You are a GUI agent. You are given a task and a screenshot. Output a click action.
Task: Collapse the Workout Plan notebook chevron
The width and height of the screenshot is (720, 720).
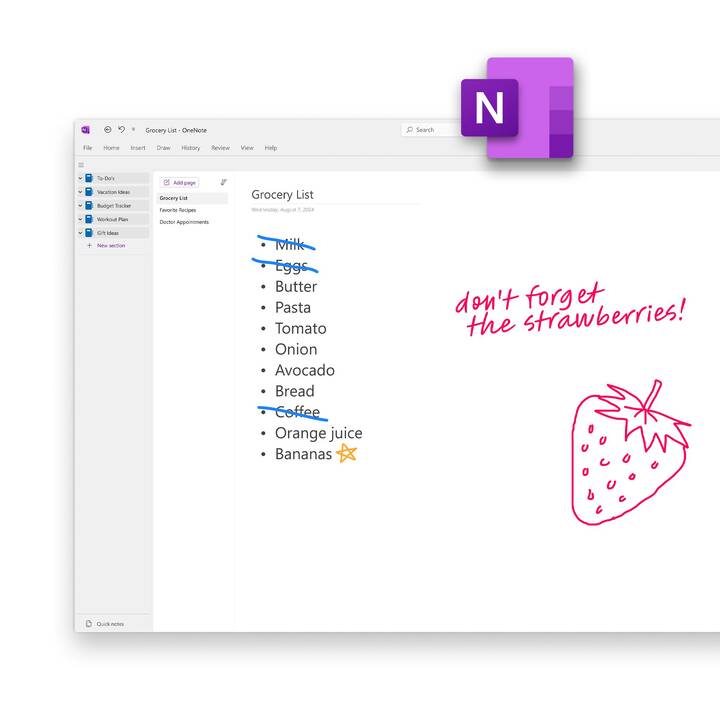[x=80, y=219]
